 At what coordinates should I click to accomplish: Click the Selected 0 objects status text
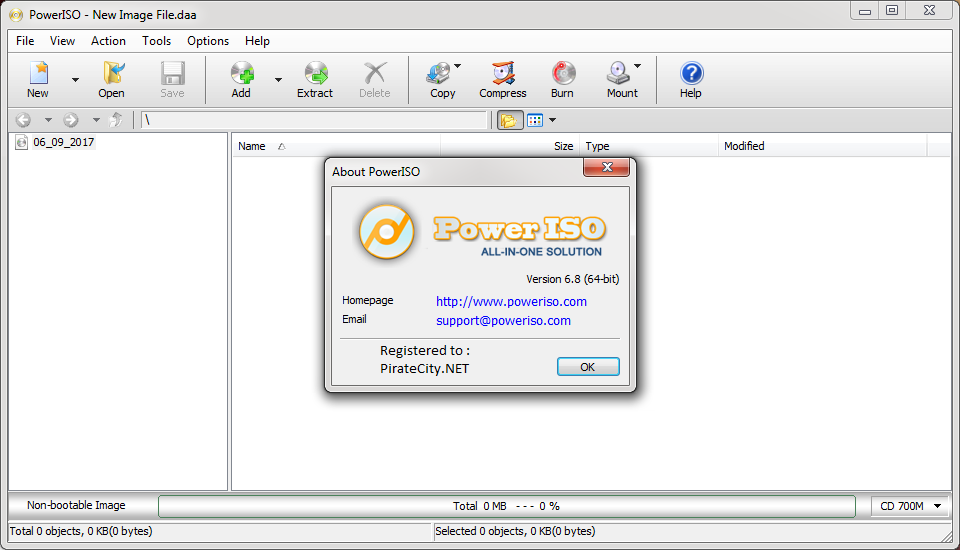click(x=515, y=531)
